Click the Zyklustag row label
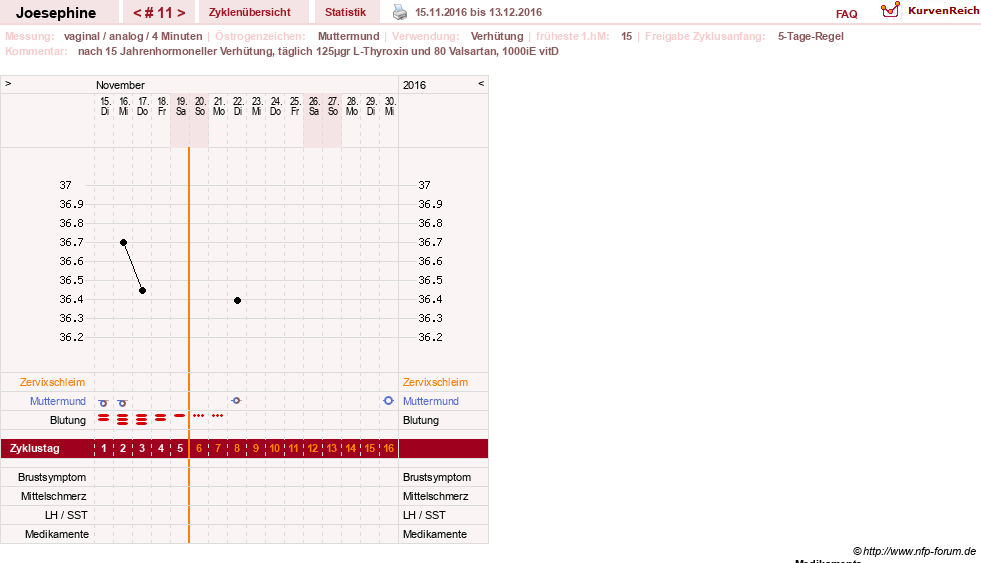 click(34, 449)
